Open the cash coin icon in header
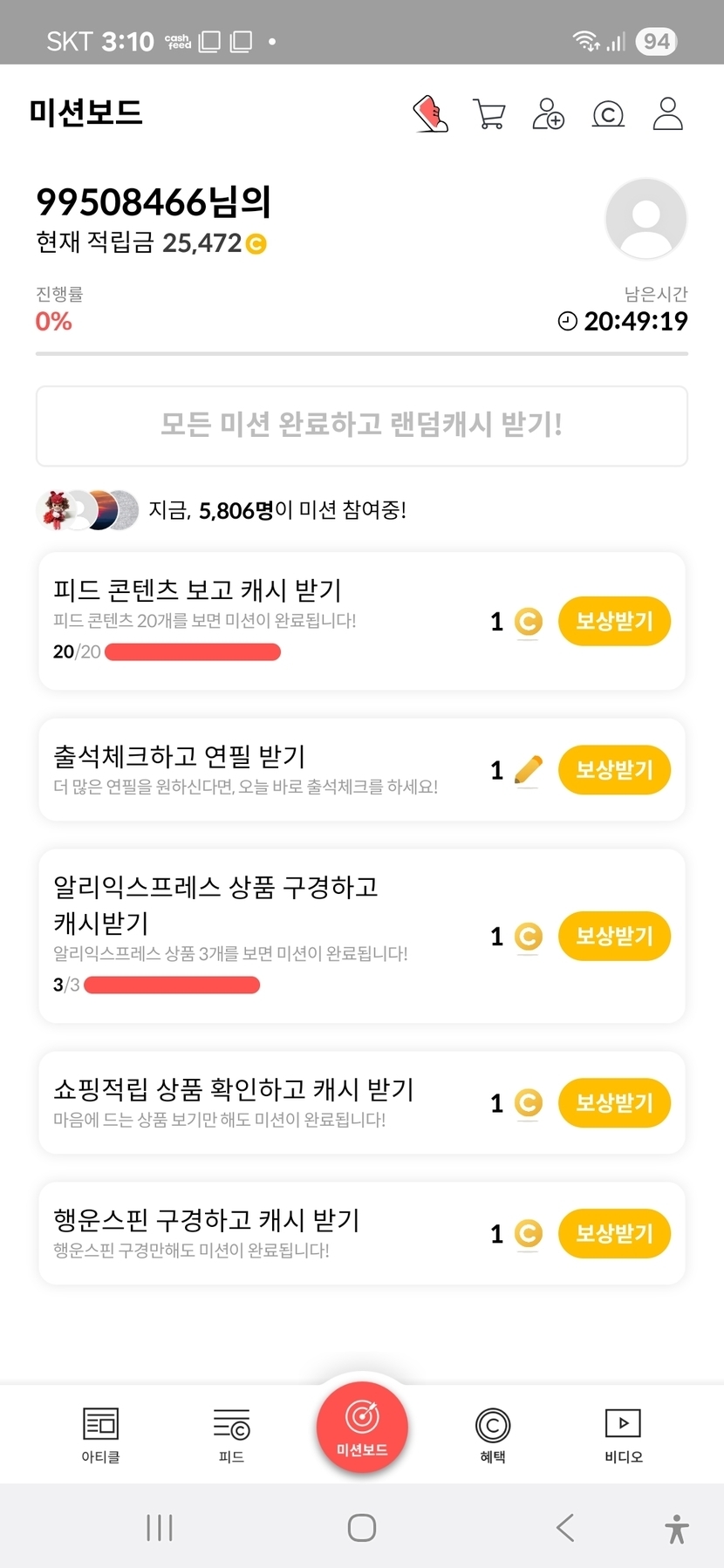This screenshot has height=1568, width=724. (x=608, y=113)
